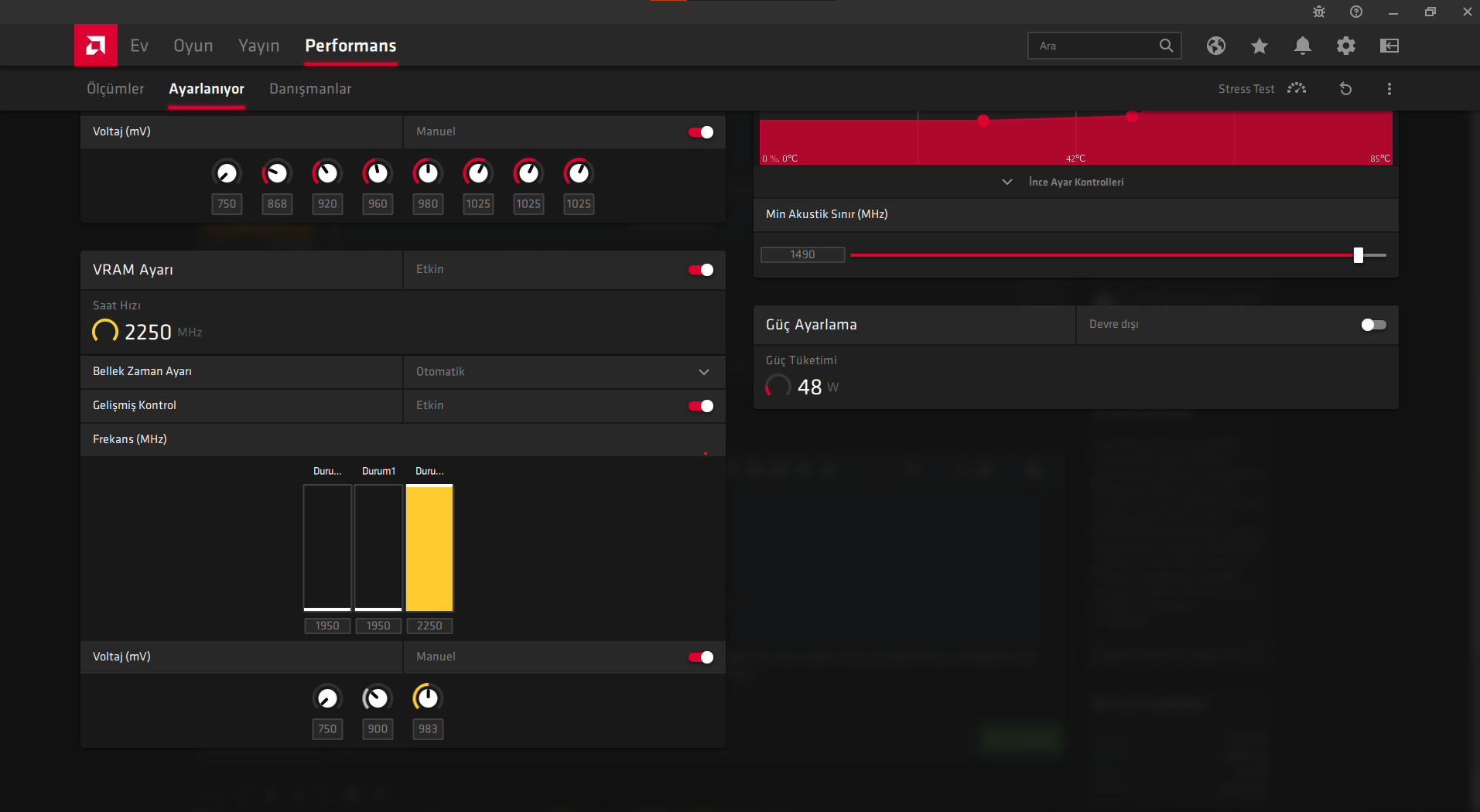The image size is (1480, 812).
Task: Click the first VRAM frequency state bar
Action: click(x=327, y=548)
